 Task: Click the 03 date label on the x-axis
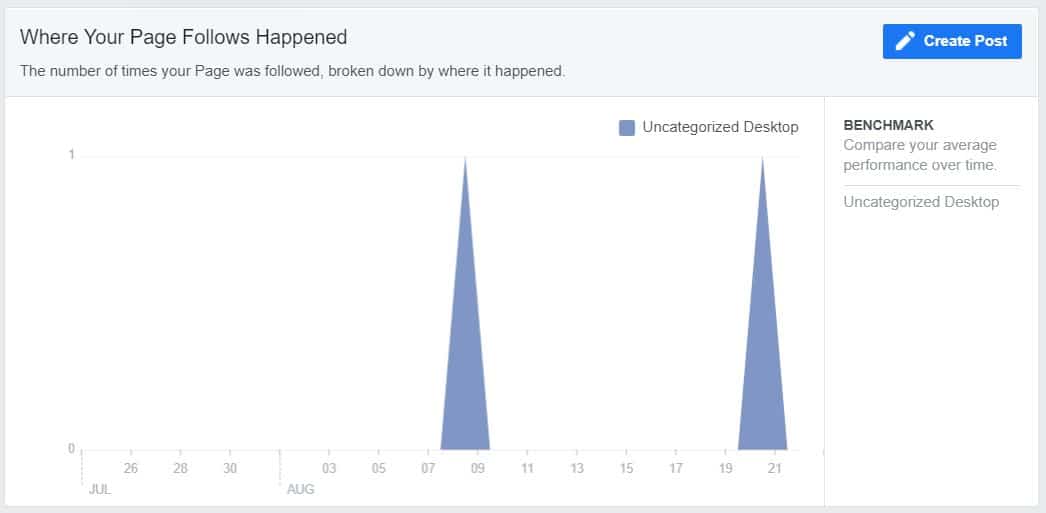pyautogui.click(x=329, y=468)
